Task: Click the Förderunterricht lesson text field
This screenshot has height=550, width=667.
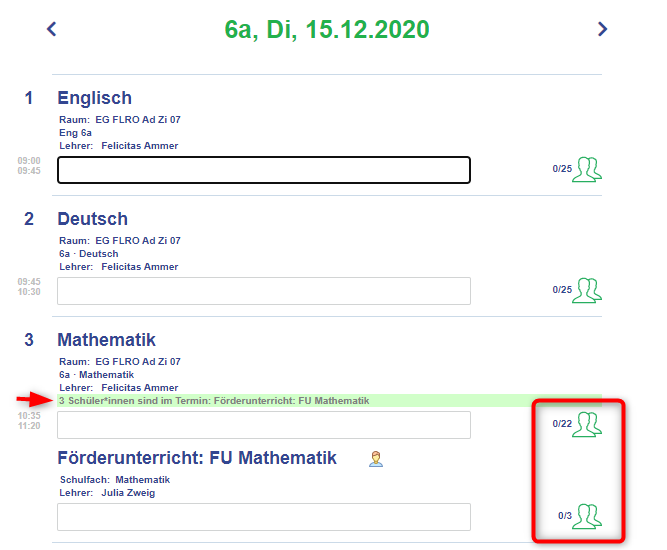Action: click(x=264, y=517)
